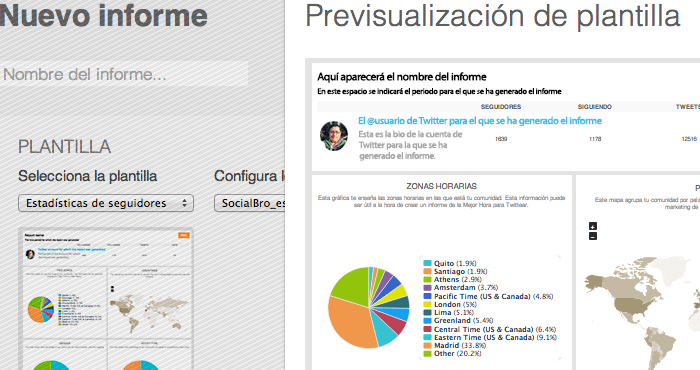Screen dimensions: 700x370
Task: Click the map zoom in plus icon
Action: (593, 226)
